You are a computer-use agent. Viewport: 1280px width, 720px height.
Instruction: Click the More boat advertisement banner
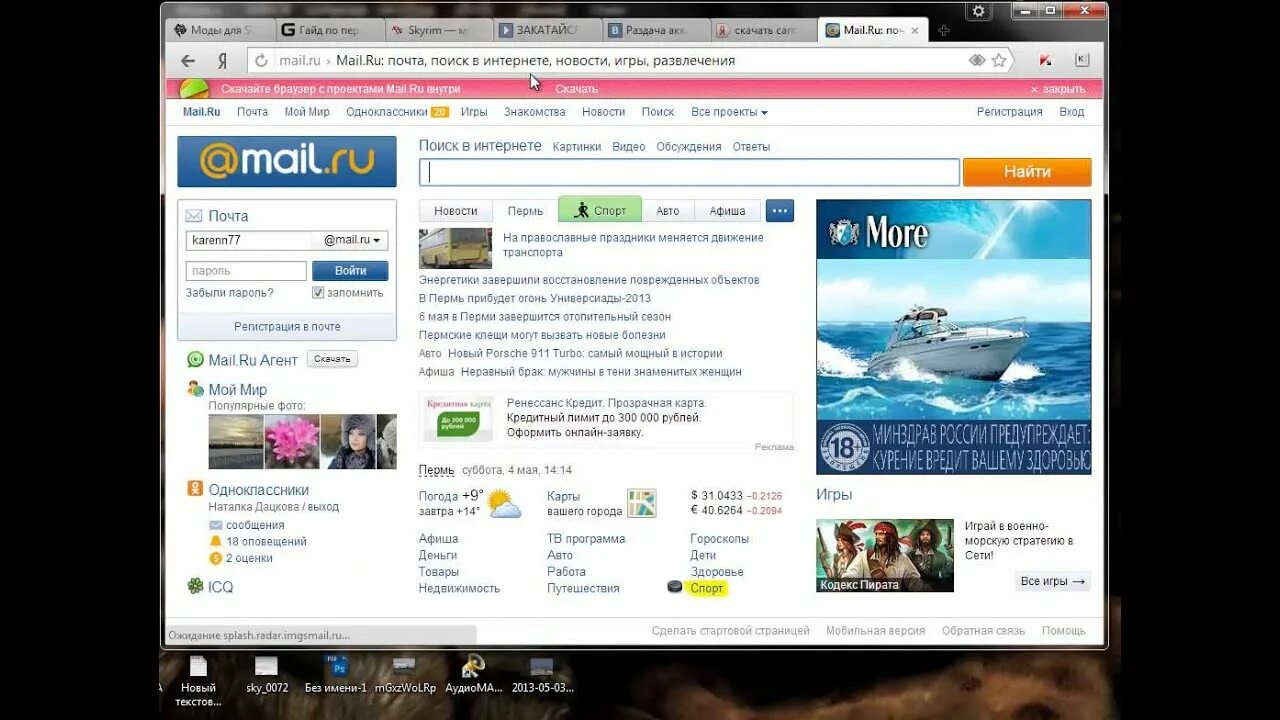click(953, 336)
